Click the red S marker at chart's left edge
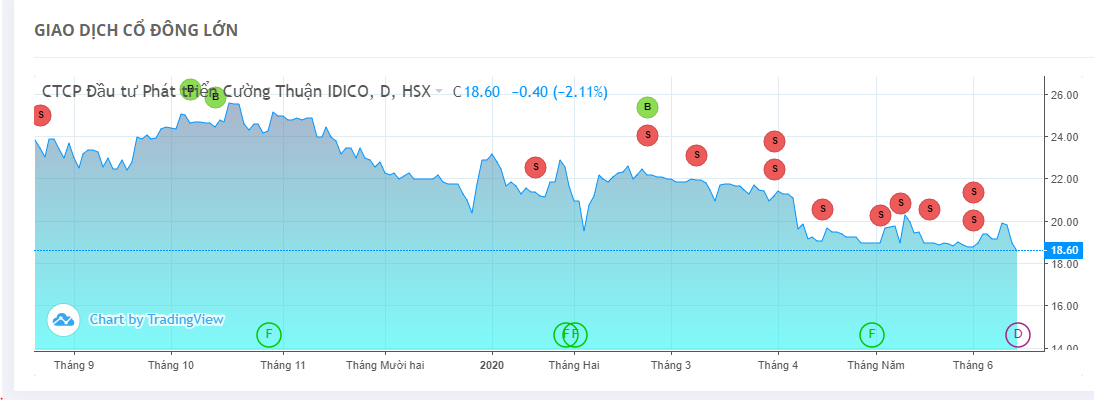Viewport: 1094px width, 400px height. 40,115
